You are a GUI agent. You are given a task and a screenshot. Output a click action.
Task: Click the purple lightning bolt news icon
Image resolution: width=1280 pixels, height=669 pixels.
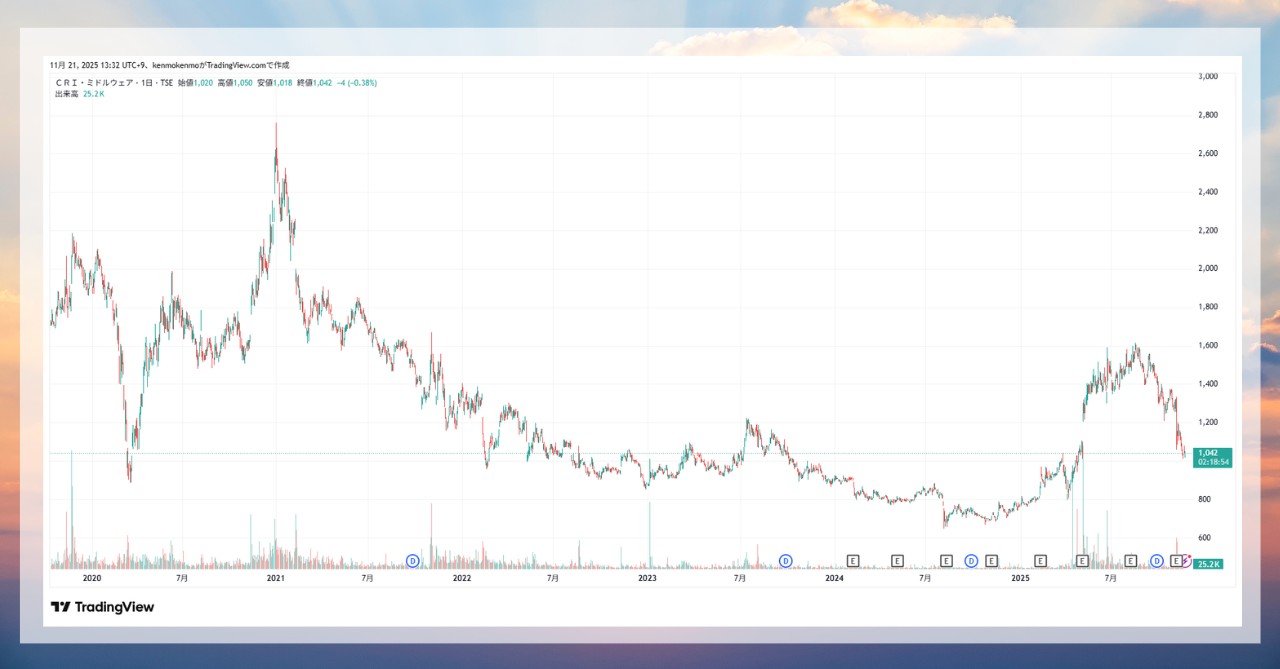pos(1187,561)
